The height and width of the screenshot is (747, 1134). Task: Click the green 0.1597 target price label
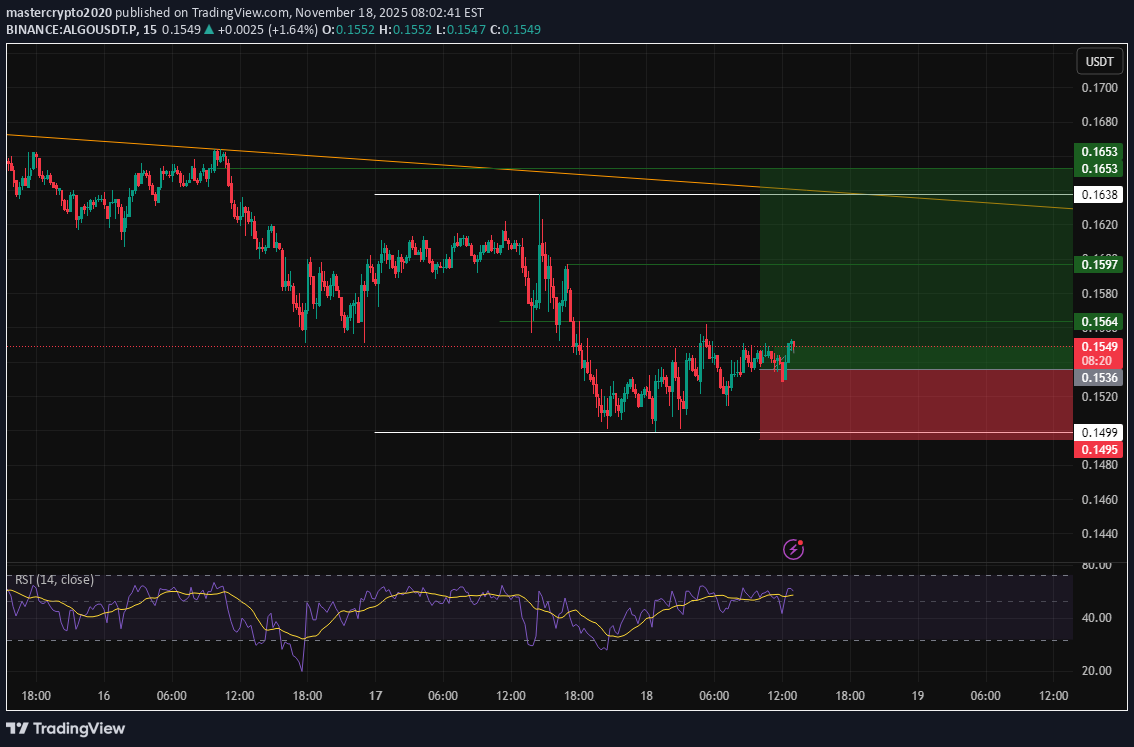pos(1098,264)
